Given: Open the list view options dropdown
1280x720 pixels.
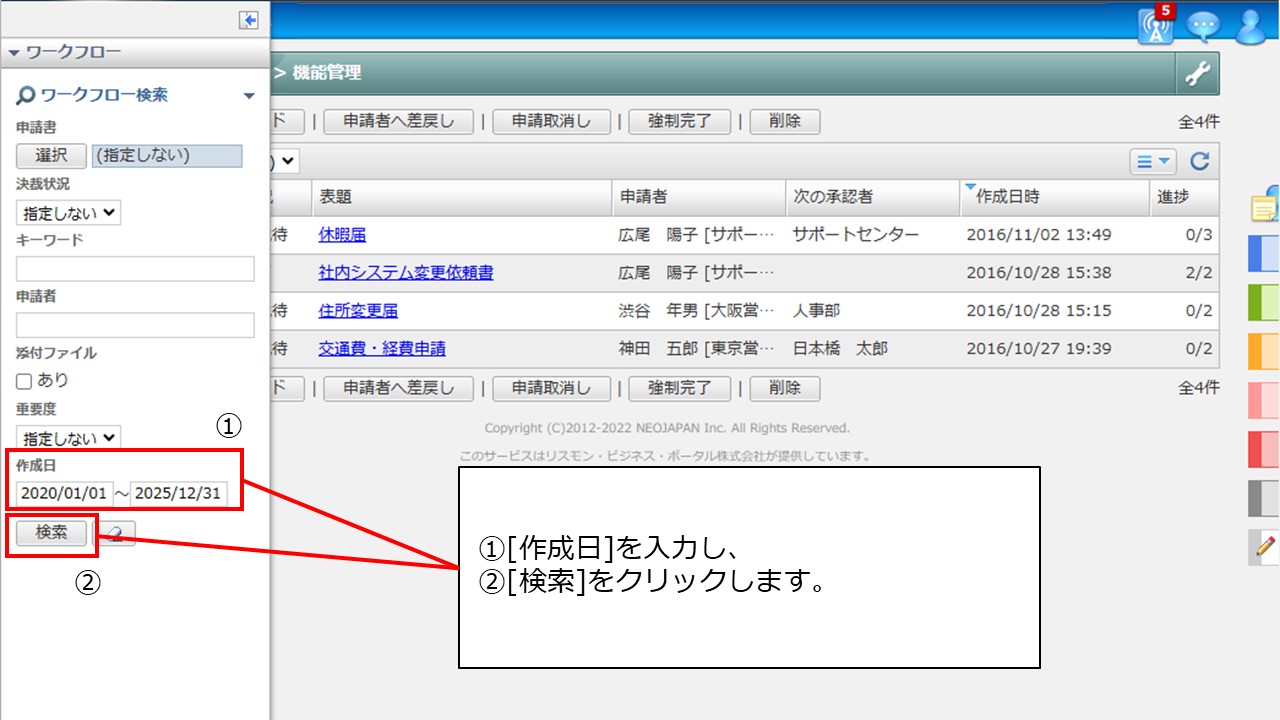Looking at the screenshot, I should pyautogui.click(x=1152, y=161).
